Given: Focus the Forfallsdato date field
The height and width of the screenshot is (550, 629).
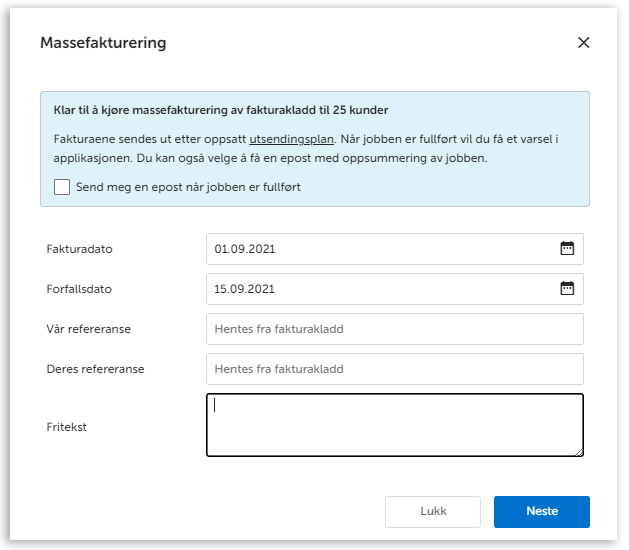Looking at the screenshot, I should coord(380,289).
